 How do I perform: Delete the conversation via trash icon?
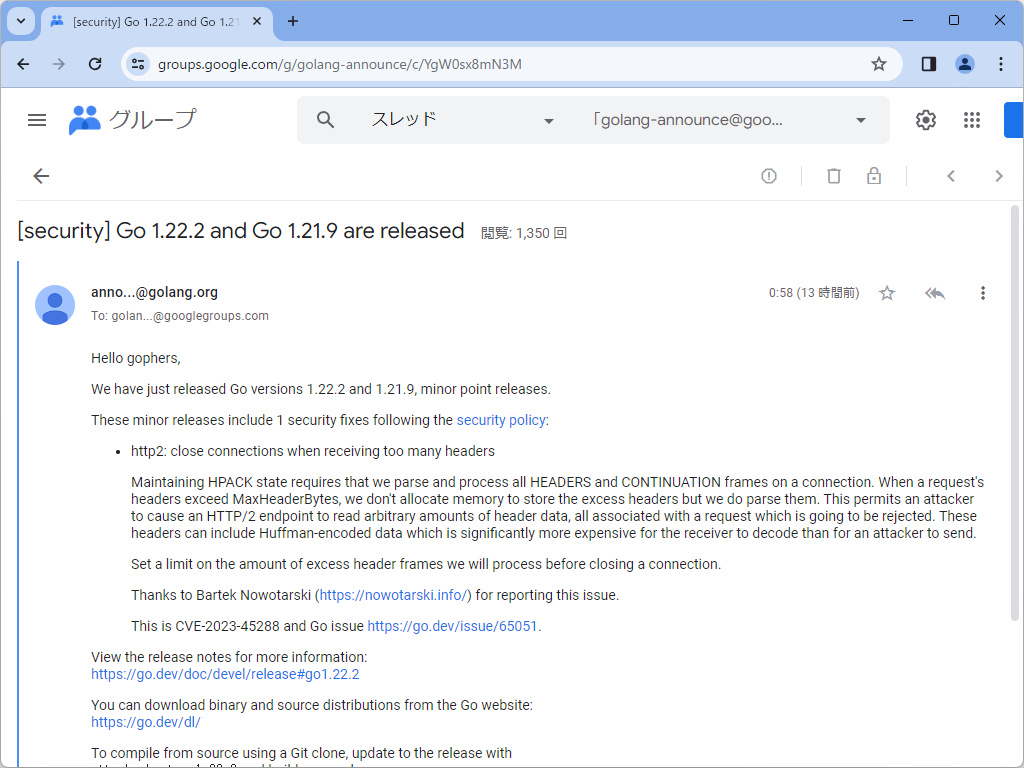(834, 175)
